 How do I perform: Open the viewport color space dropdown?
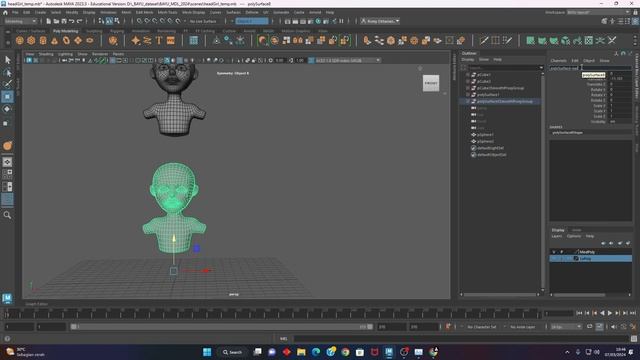tap(348, 60)
